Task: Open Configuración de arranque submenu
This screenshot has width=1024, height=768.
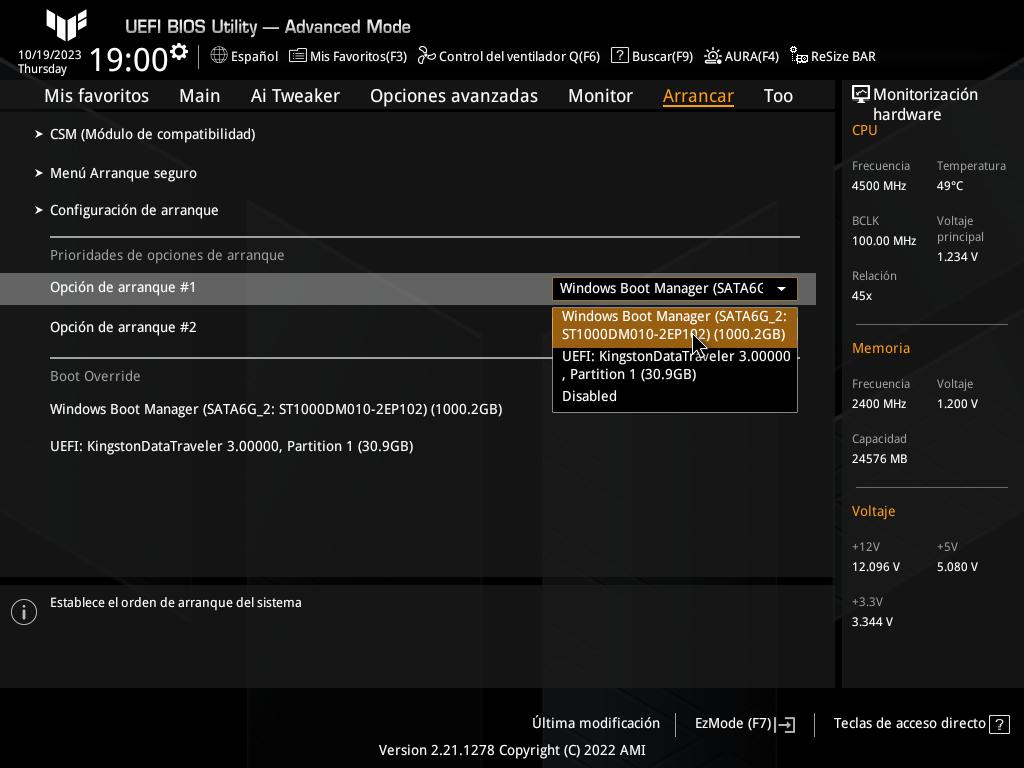Action: tap(134, 210)
